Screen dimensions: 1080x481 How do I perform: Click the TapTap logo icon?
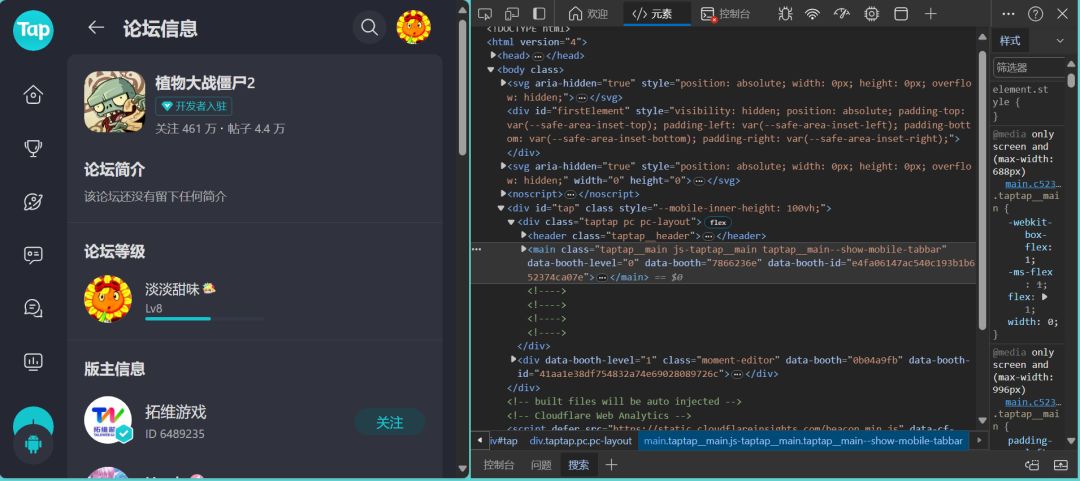coord(33,30)
